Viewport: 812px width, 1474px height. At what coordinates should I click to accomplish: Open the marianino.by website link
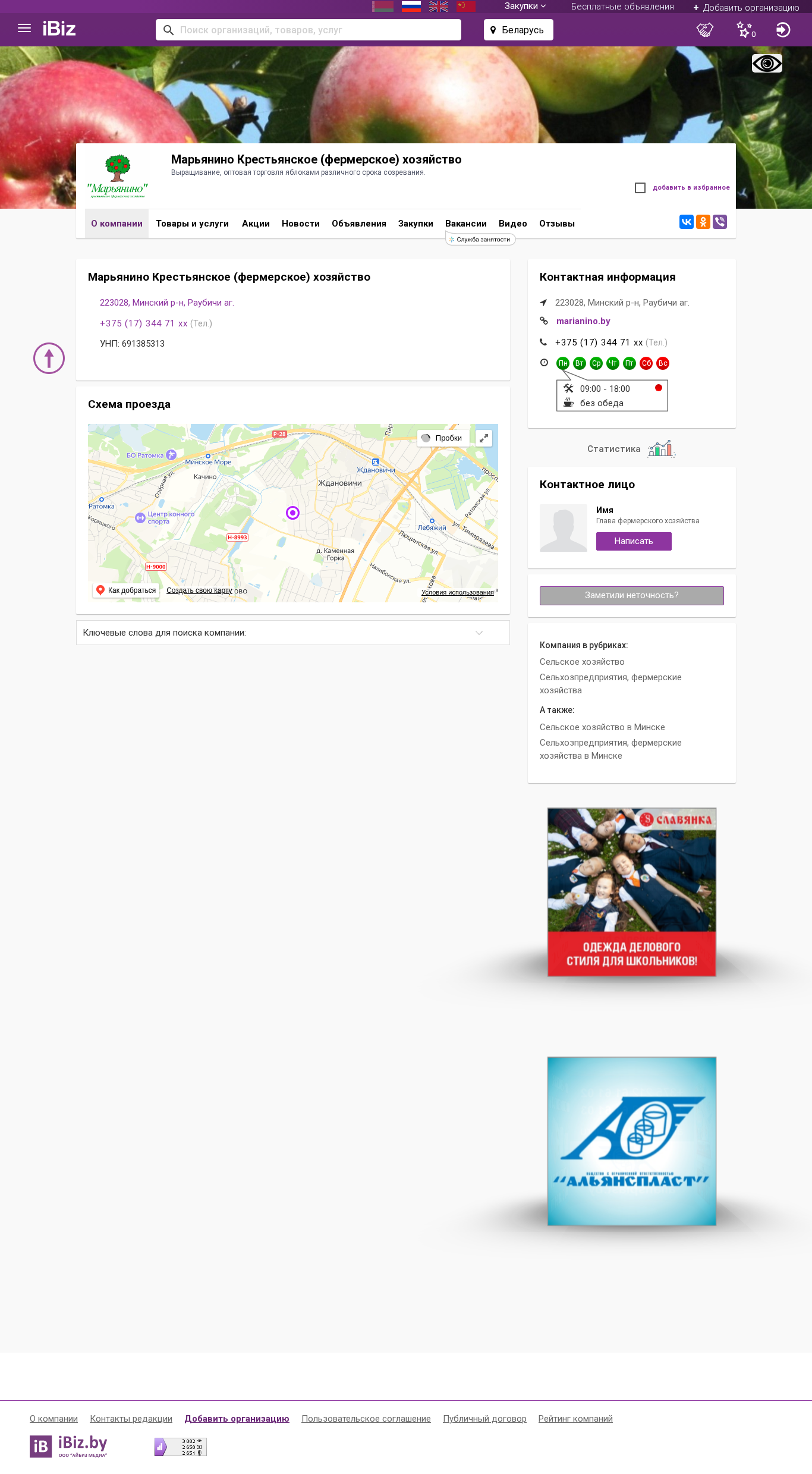click(583, 321)
